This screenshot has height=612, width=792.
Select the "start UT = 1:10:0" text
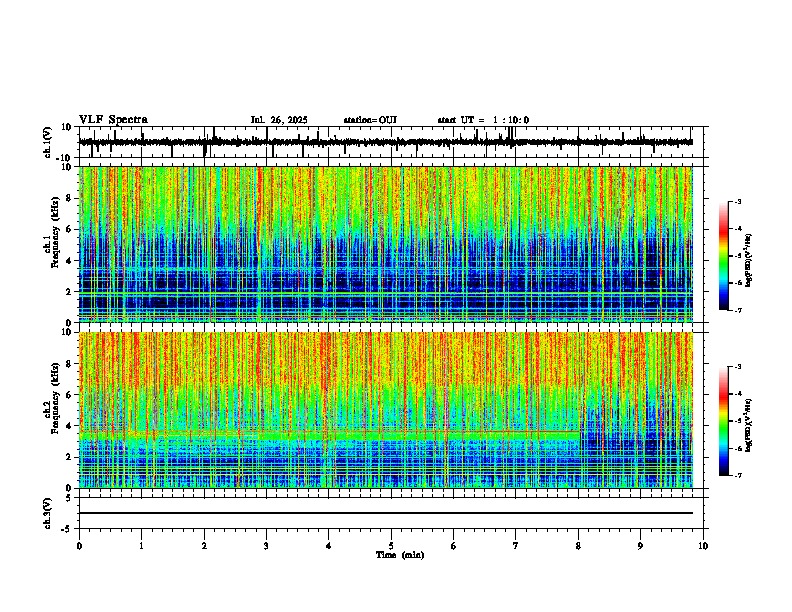coord(483,120)
